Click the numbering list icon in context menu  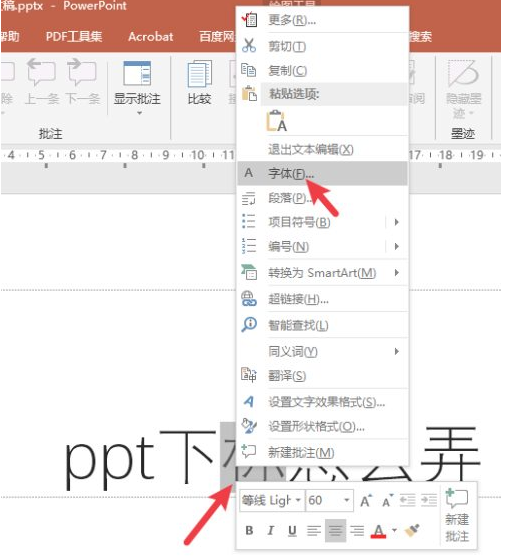pyautogui.click(x=248, y=246)
